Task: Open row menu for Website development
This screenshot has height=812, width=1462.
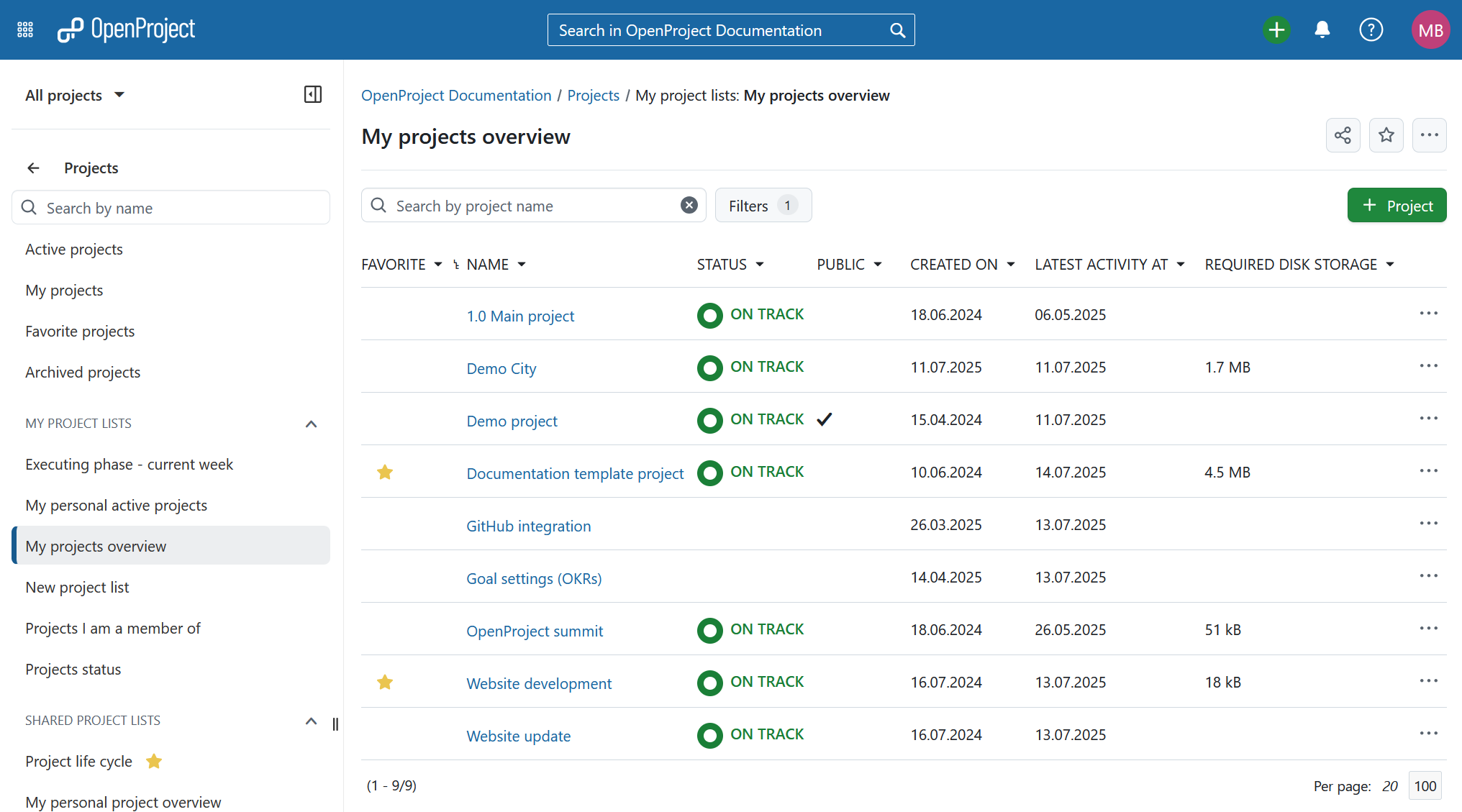Action: pos(1429,681)
